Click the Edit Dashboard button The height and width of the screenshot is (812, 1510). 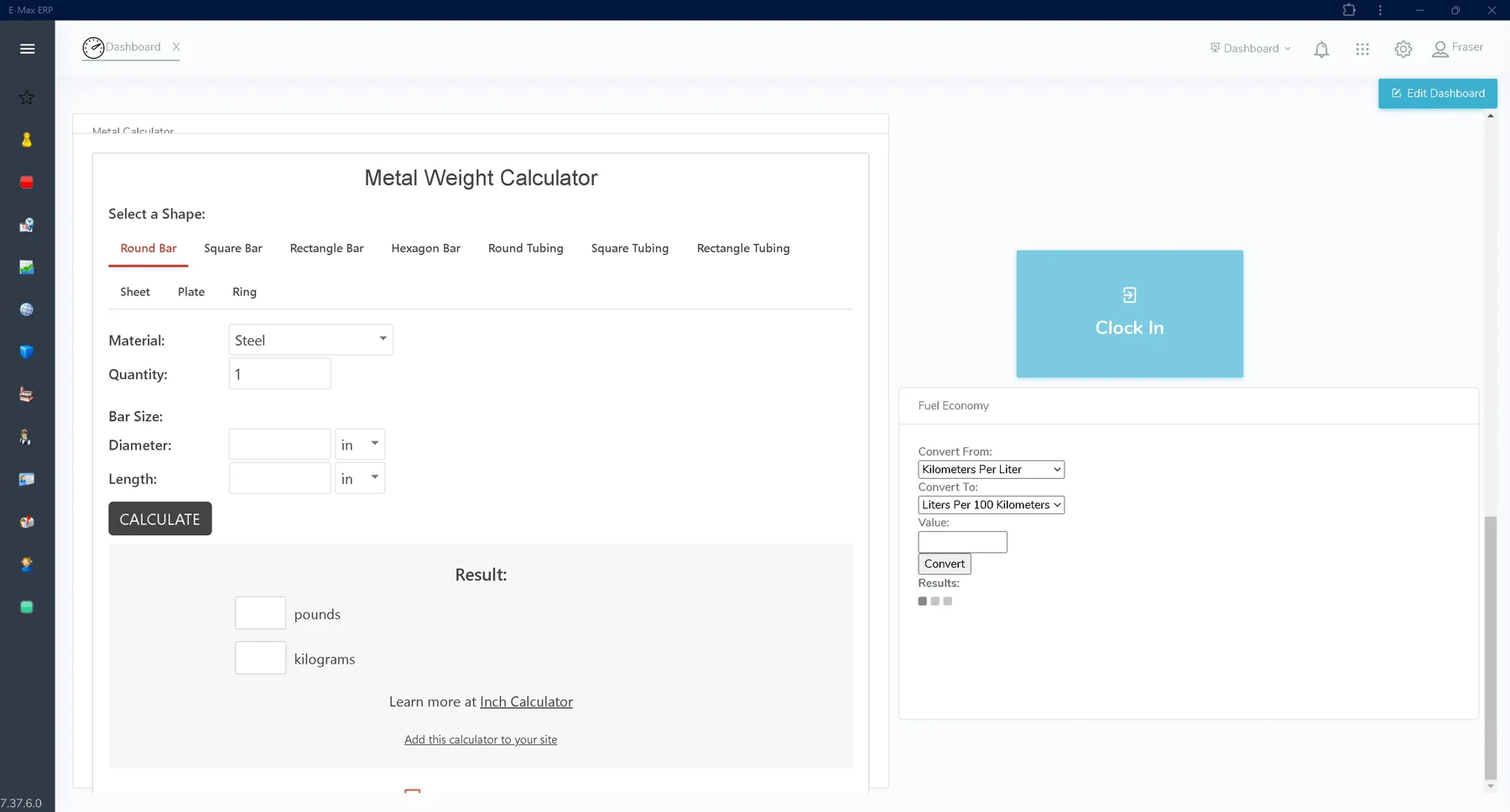coord(1437,93)
